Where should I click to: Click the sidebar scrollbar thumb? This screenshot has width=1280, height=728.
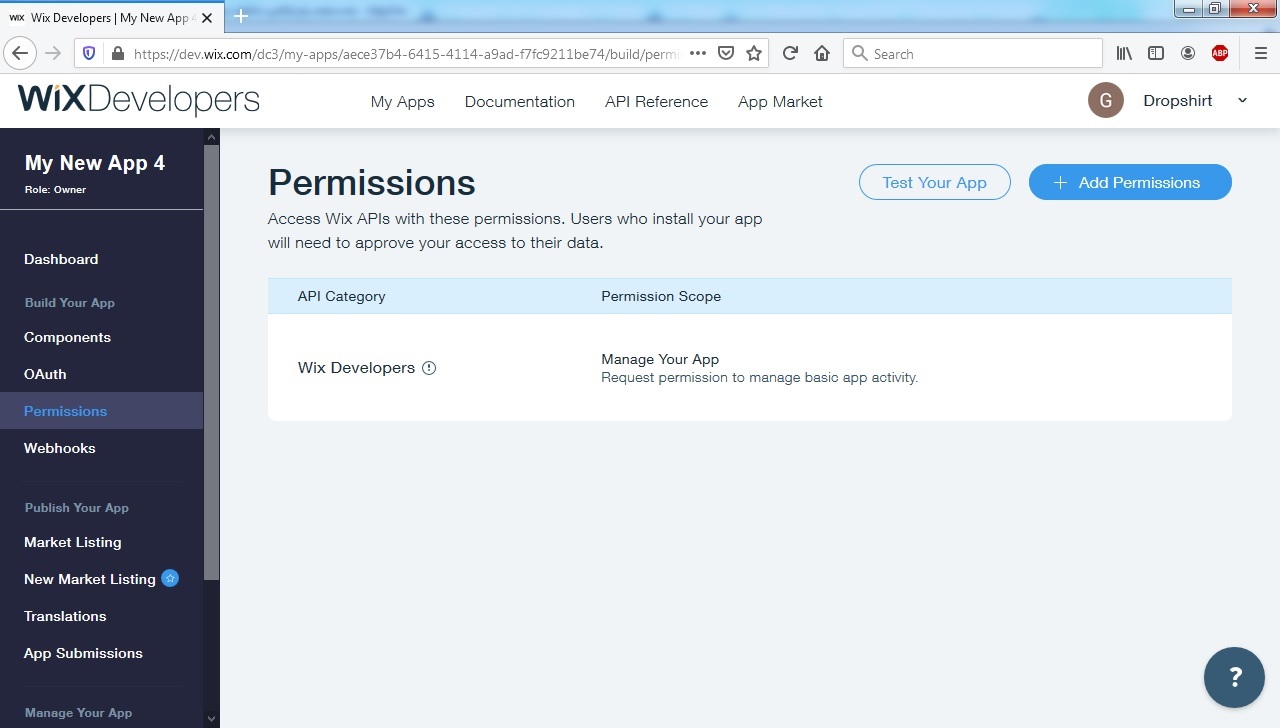pos(211,362)
